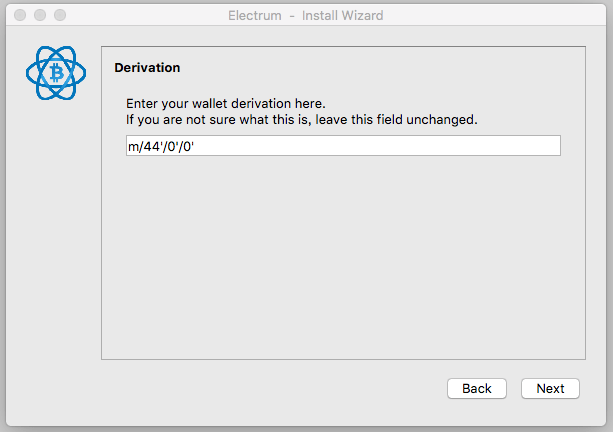Screen dimensions: 613x432
Task: Click empty panel space right of Derivation heading
Action: 380,68
